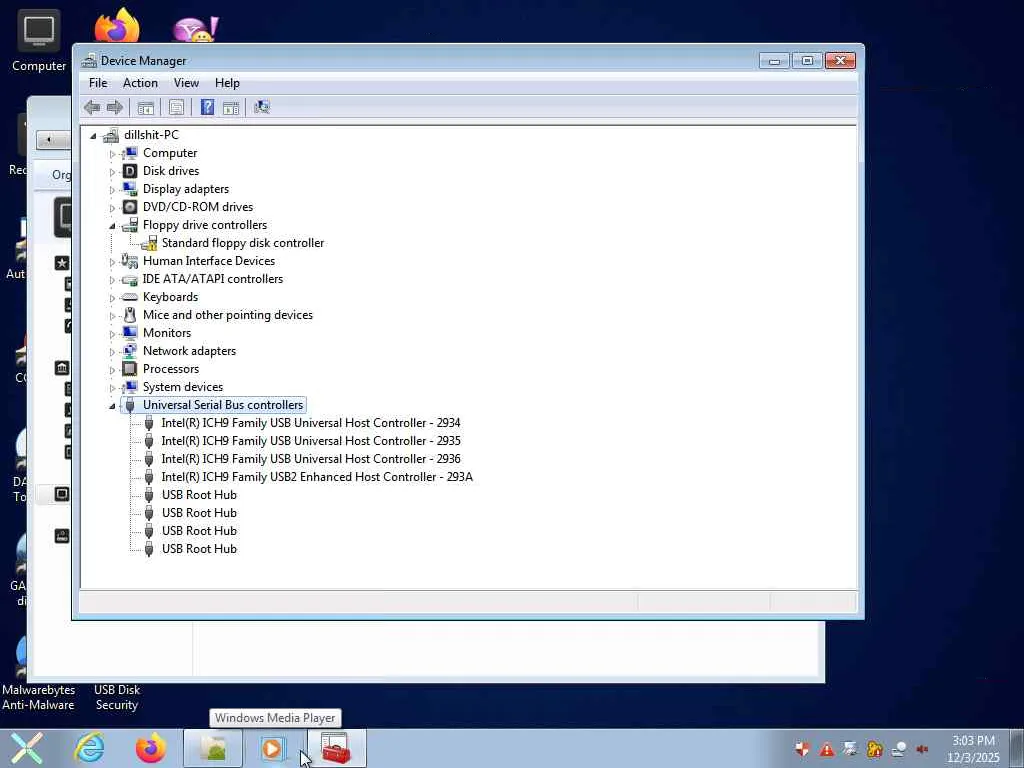Image resolution: width=1024 pixels, height=768 pixels.
Task: Expand the Keyboards category arrow
Action: point(112,298)
